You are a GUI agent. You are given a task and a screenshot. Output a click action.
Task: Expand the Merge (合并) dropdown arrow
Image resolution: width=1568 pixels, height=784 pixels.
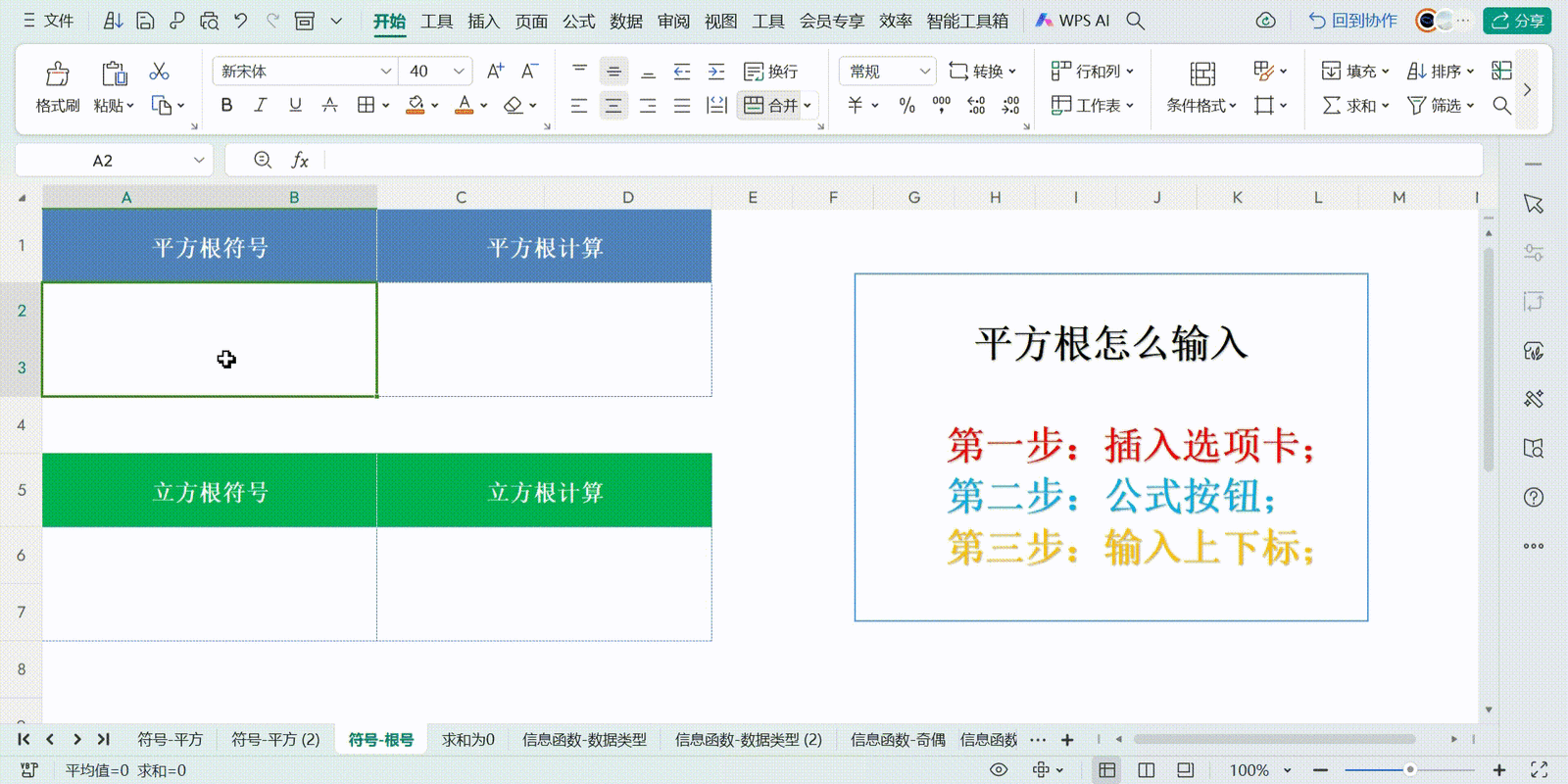[808, 105]
